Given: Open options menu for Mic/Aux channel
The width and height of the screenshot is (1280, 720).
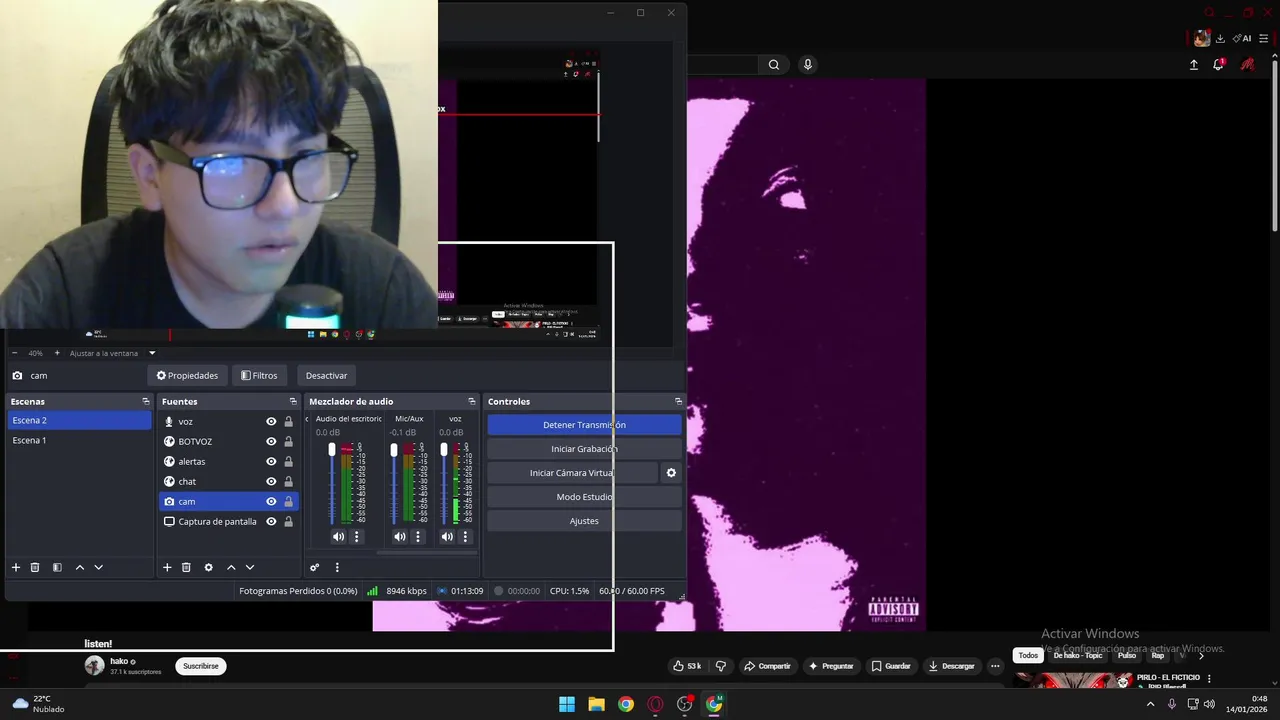Looking at the screenshot, I should pos(418,537).
